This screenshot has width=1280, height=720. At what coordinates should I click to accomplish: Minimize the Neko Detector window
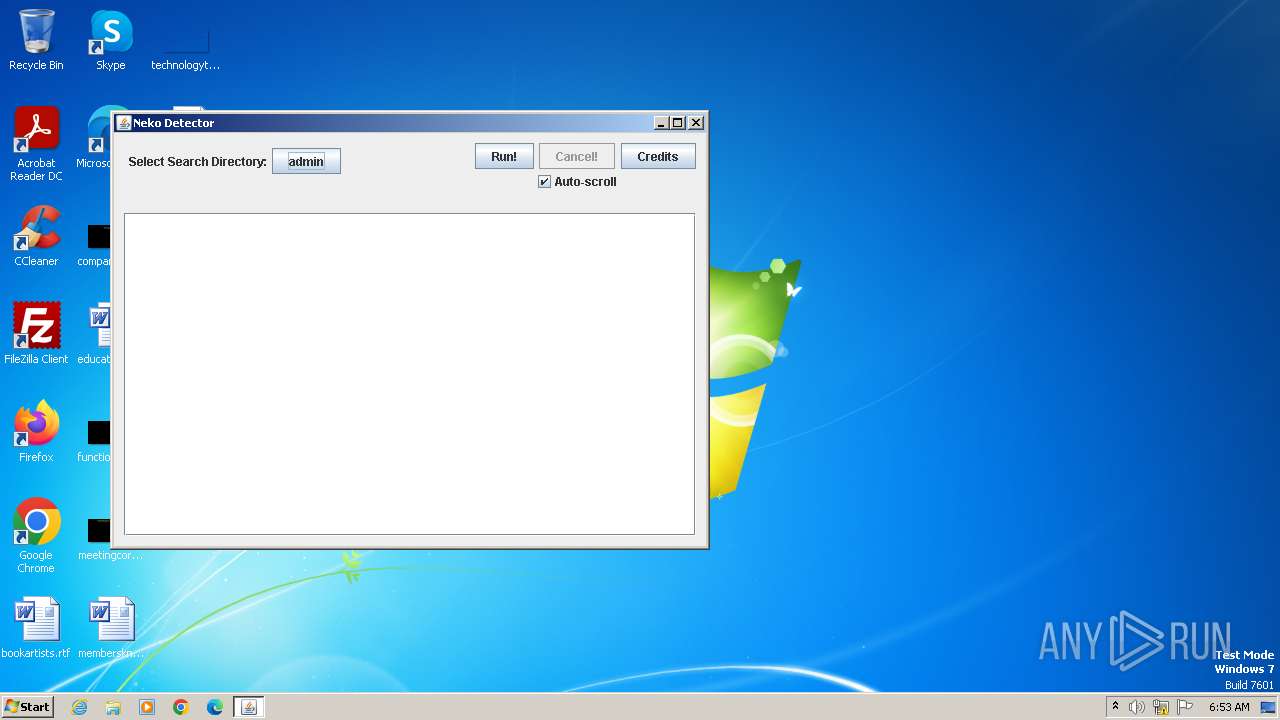(x=661, y=123)
